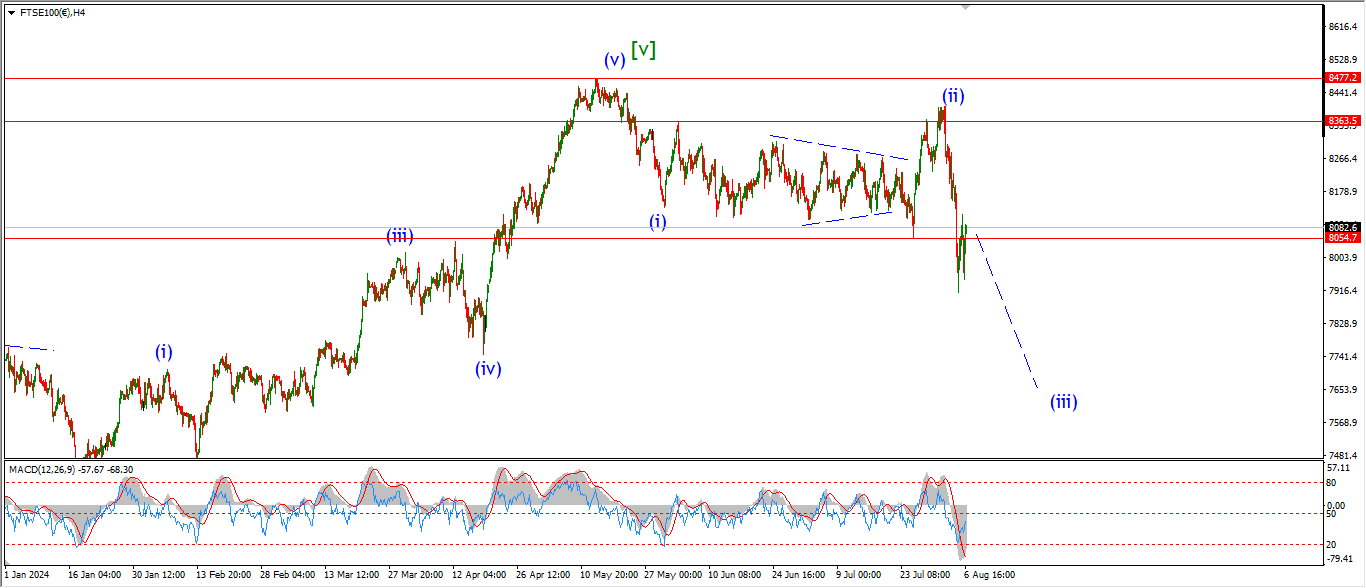Screen dimensions: 1366x588
Task: Click the grey chart shift marker at top
Action: tap(965, 7)
